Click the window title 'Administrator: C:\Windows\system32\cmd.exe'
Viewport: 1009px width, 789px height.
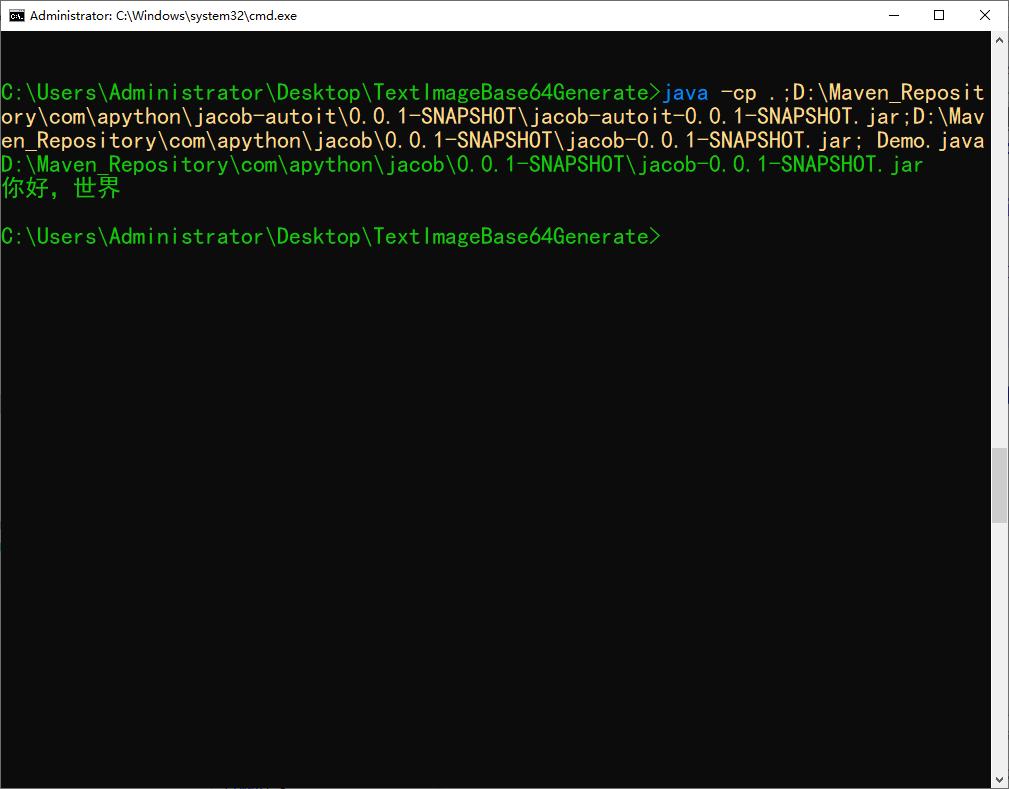coord(163,15)
